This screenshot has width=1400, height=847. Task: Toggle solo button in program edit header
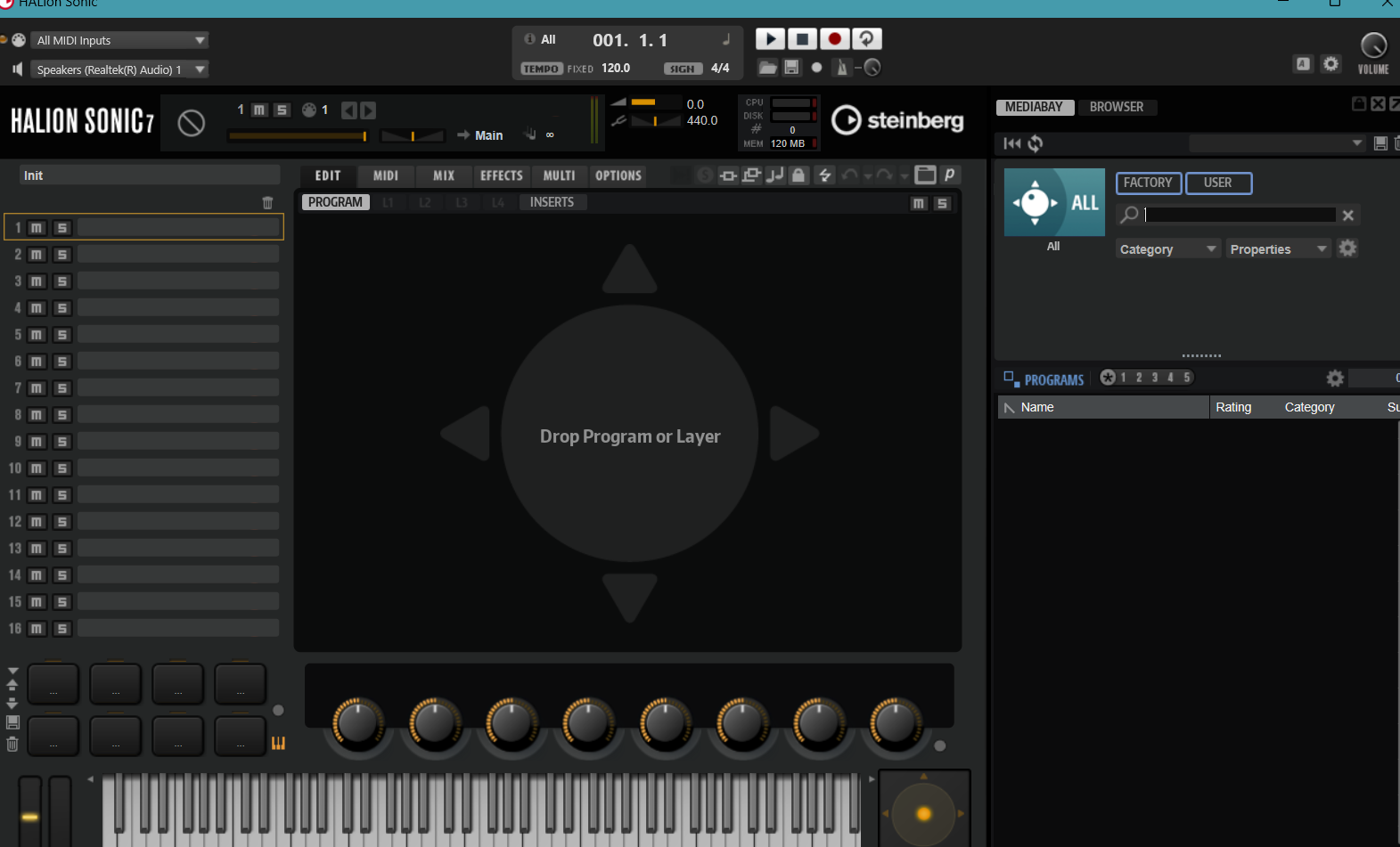942,204
